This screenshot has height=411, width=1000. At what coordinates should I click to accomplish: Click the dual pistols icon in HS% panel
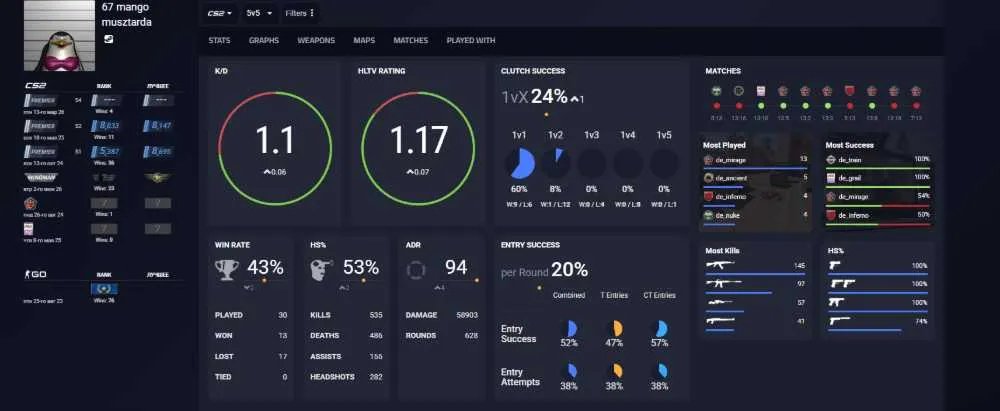pos(842,283)
